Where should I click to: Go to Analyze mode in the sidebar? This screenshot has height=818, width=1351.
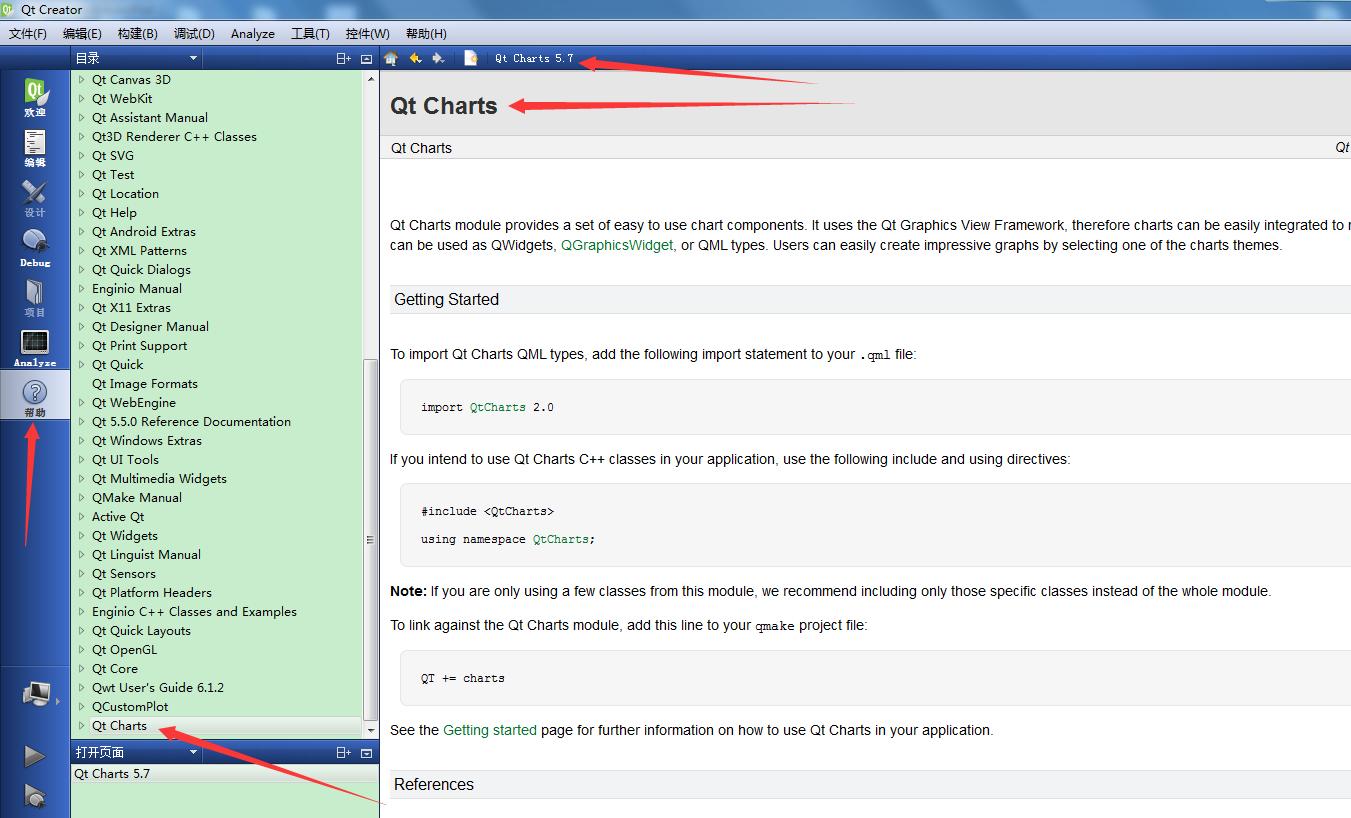tap(35, 347)
